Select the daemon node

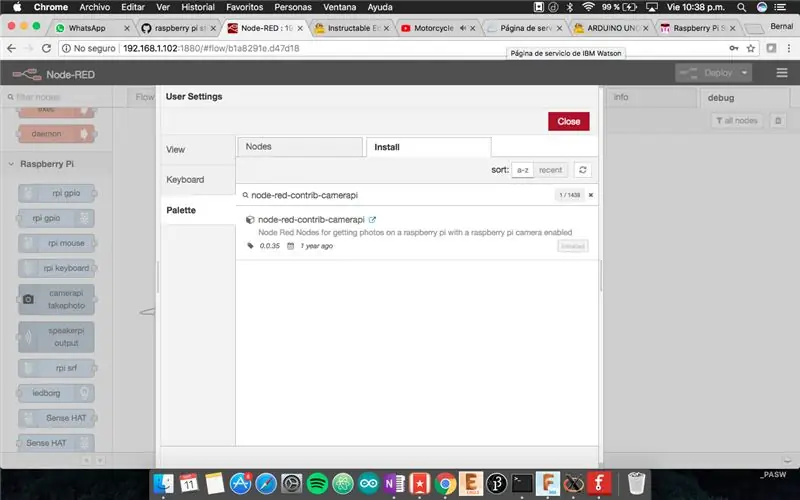[x=56, y=134]
